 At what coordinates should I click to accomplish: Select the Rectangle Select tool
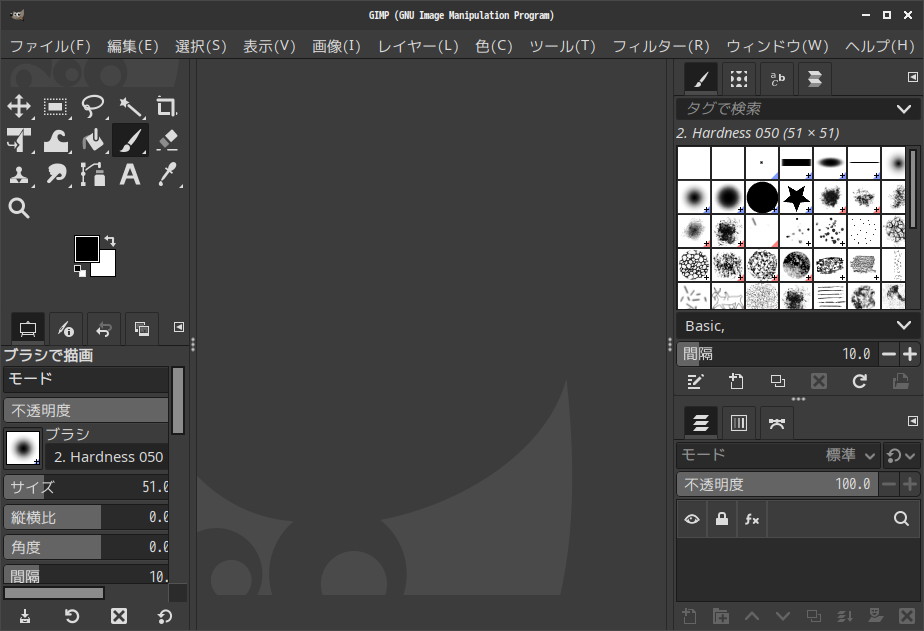tap(56, 107)
